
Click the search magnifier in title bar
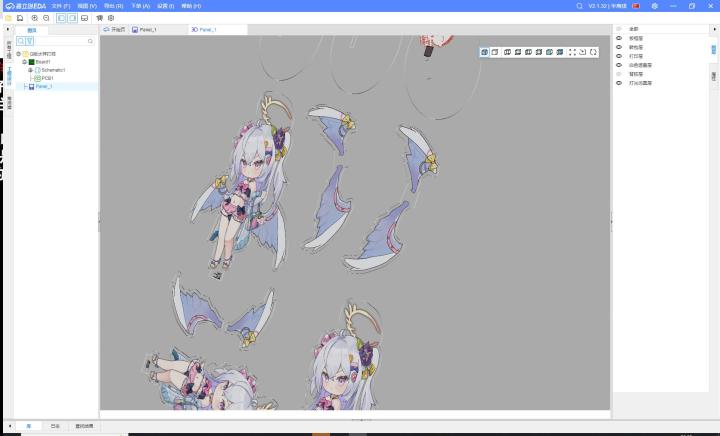(x=580, y=6)
